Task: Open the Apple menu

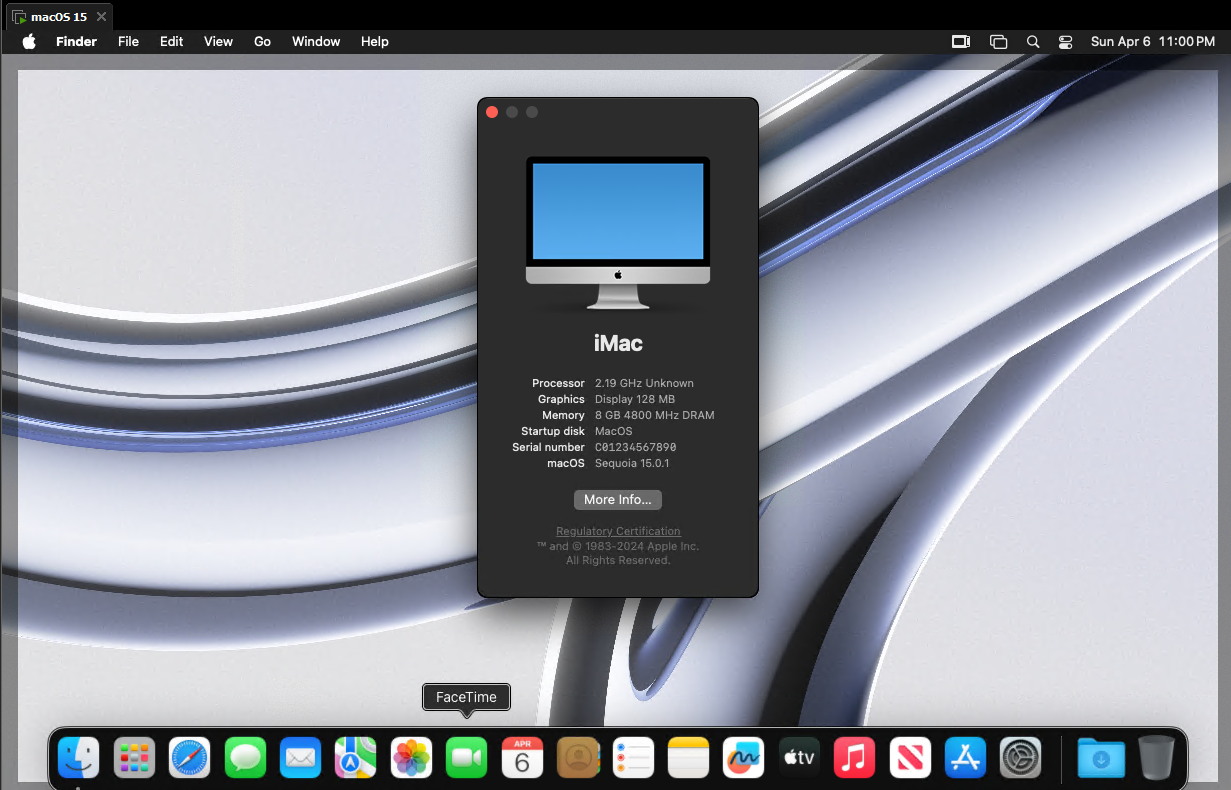Action: tap(29, 42)
